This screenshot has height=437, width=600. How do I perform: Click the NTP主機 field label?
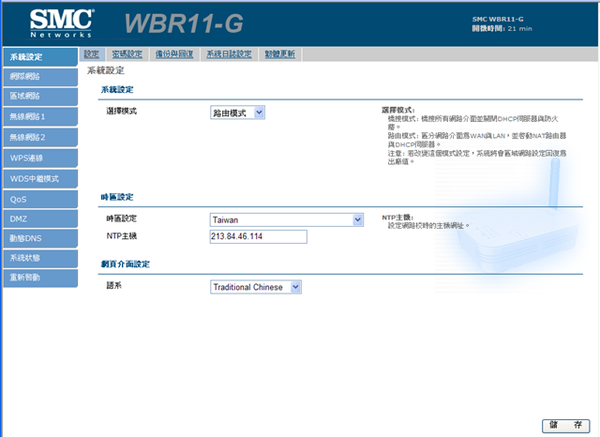click(122, 236)
